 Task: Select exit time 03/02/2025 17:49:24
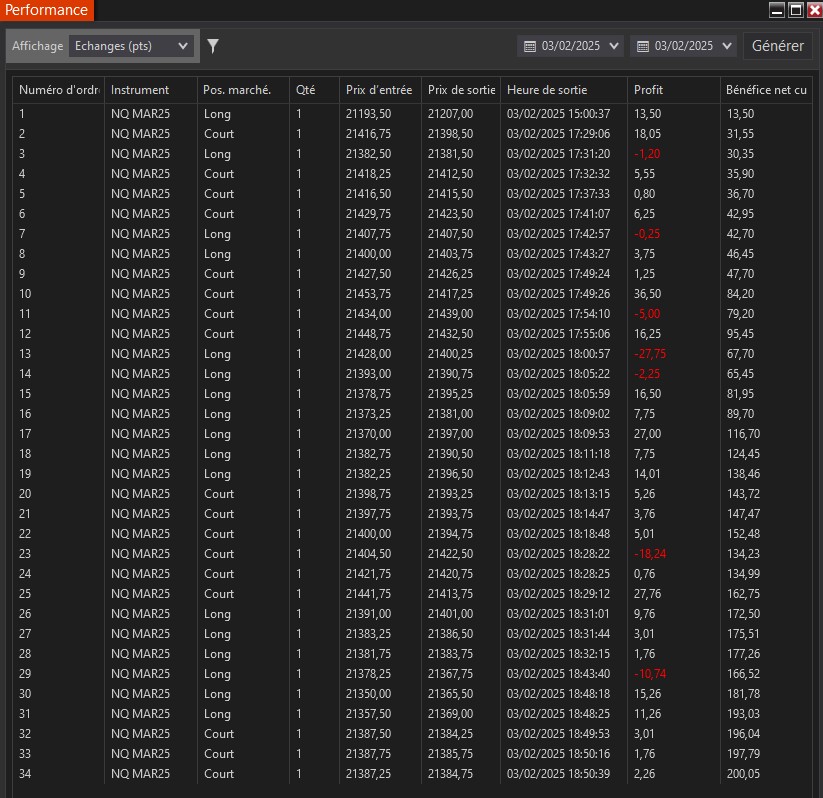pyautogui.click(x=558, y=274)
